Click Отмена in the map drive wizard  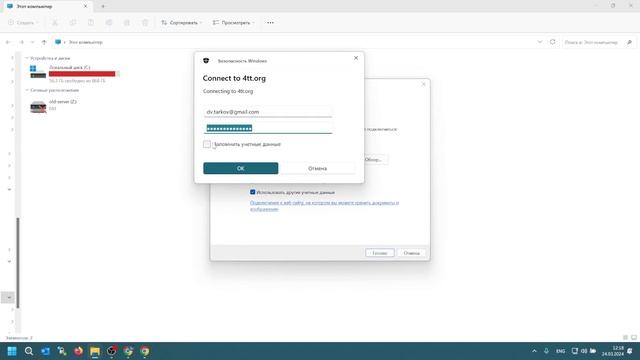(x=411, y=253)
